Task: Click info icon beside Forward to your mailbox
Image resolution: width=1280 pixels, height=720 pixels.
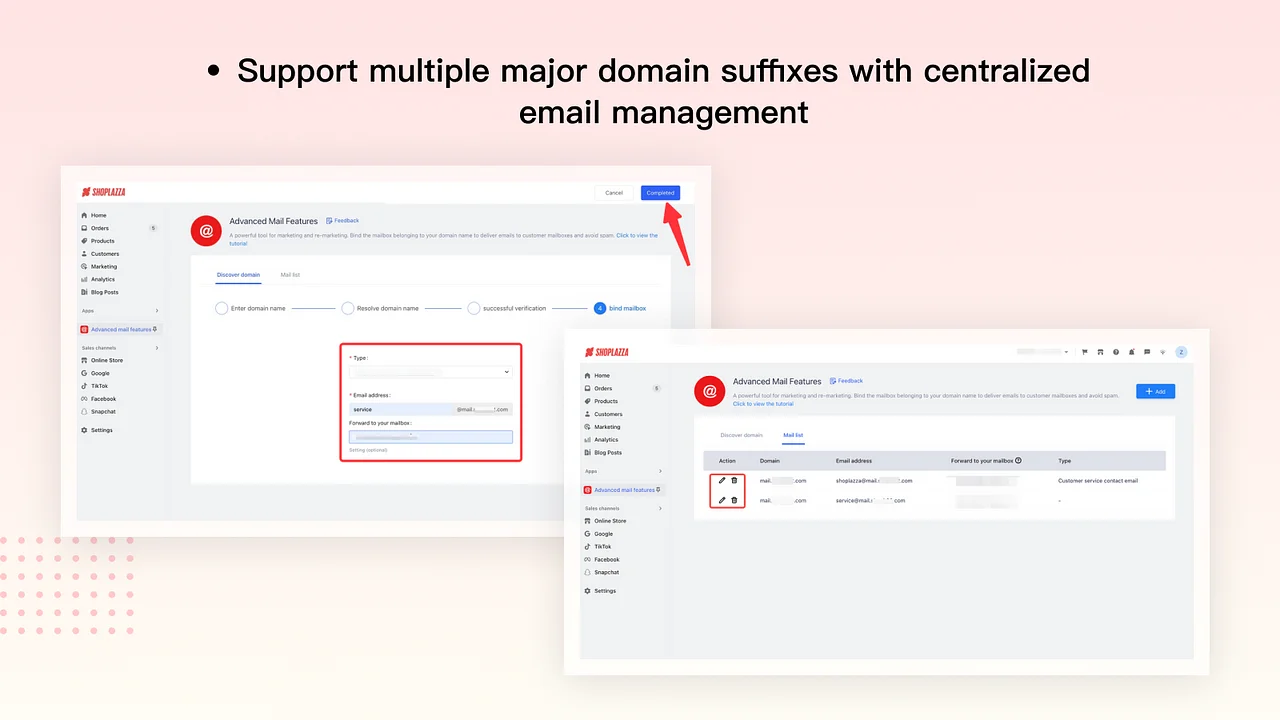Action: (x=1018, y=461)
